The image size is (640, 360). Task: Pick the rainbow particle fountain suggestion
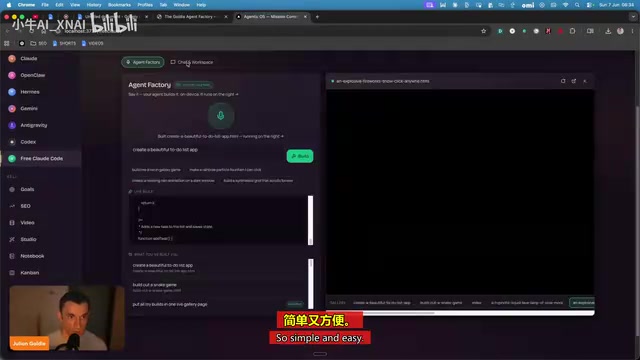point(225,169)
